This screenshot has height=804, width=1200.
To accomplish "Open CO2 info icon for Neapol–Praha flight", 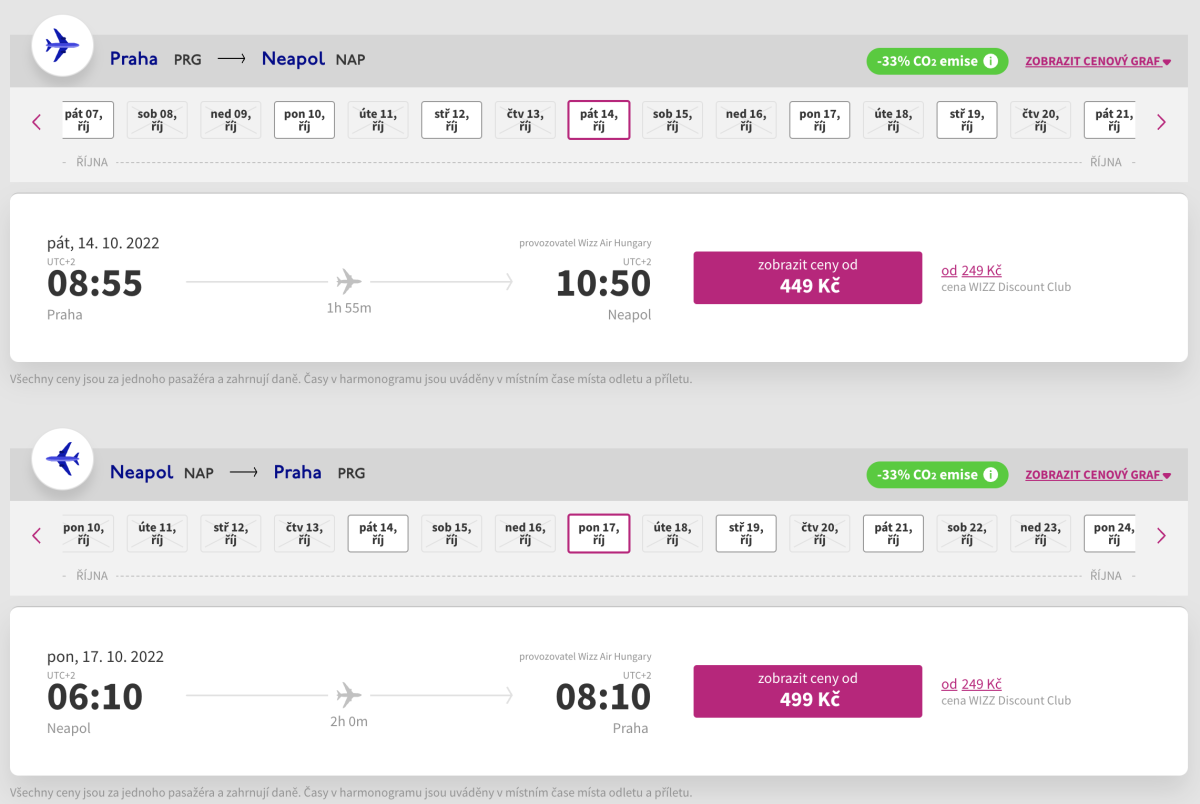I will pos(990,475).
